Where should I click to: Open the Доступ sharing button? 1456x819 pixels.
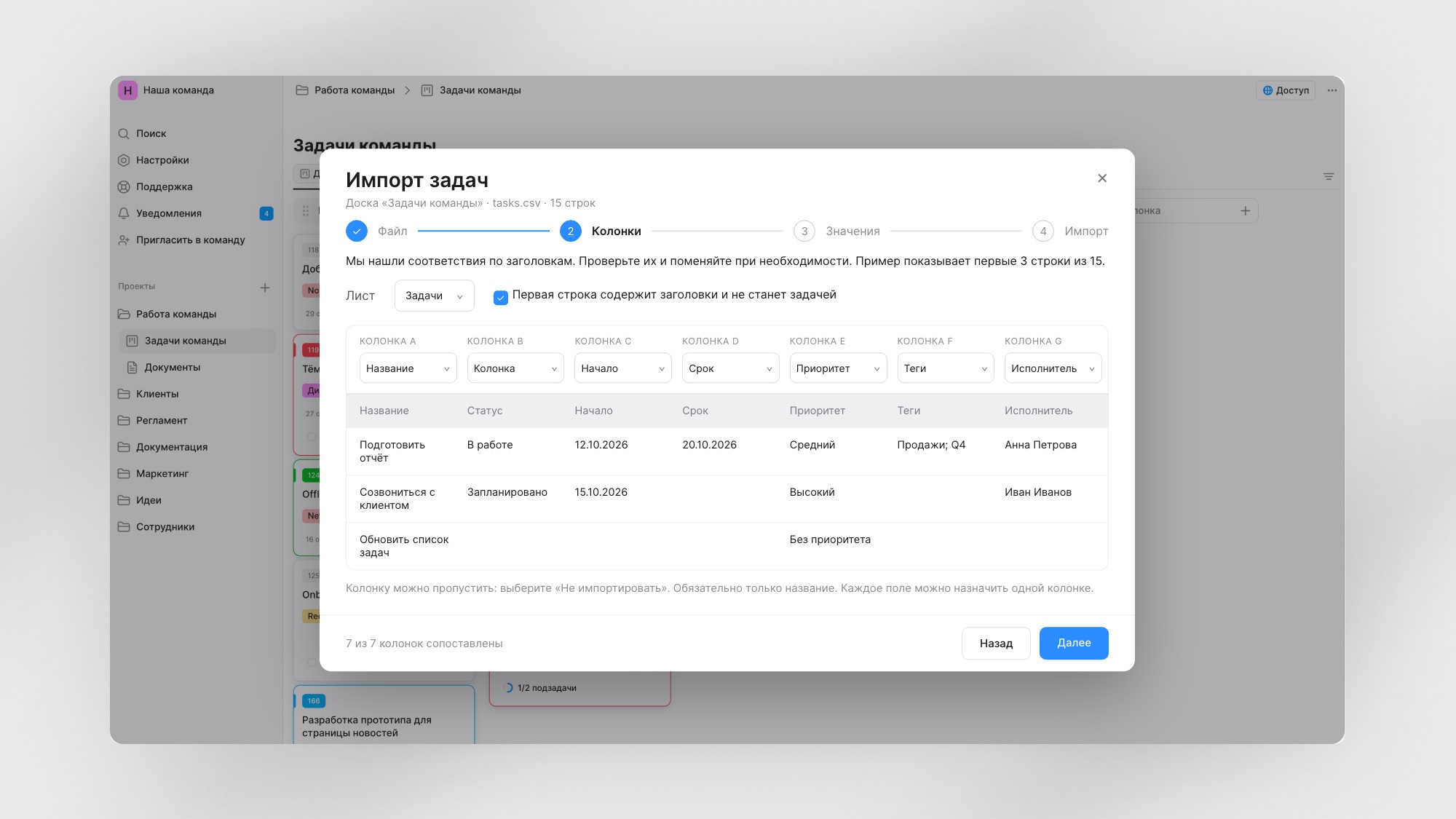pyautogui.click(x=1286, y=91)
